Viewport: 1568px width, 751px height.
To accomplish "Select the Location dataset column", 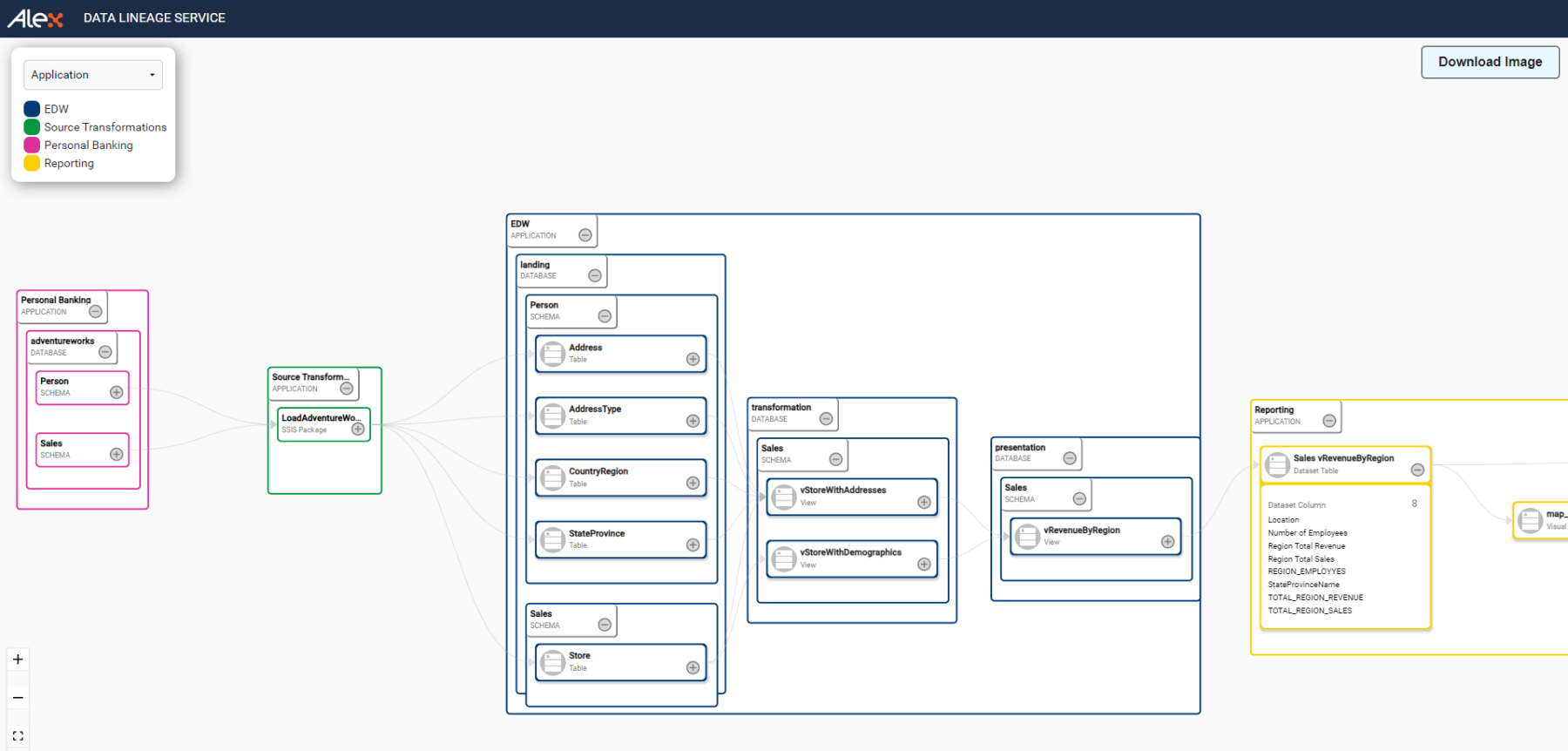I will coord(1283,520).
